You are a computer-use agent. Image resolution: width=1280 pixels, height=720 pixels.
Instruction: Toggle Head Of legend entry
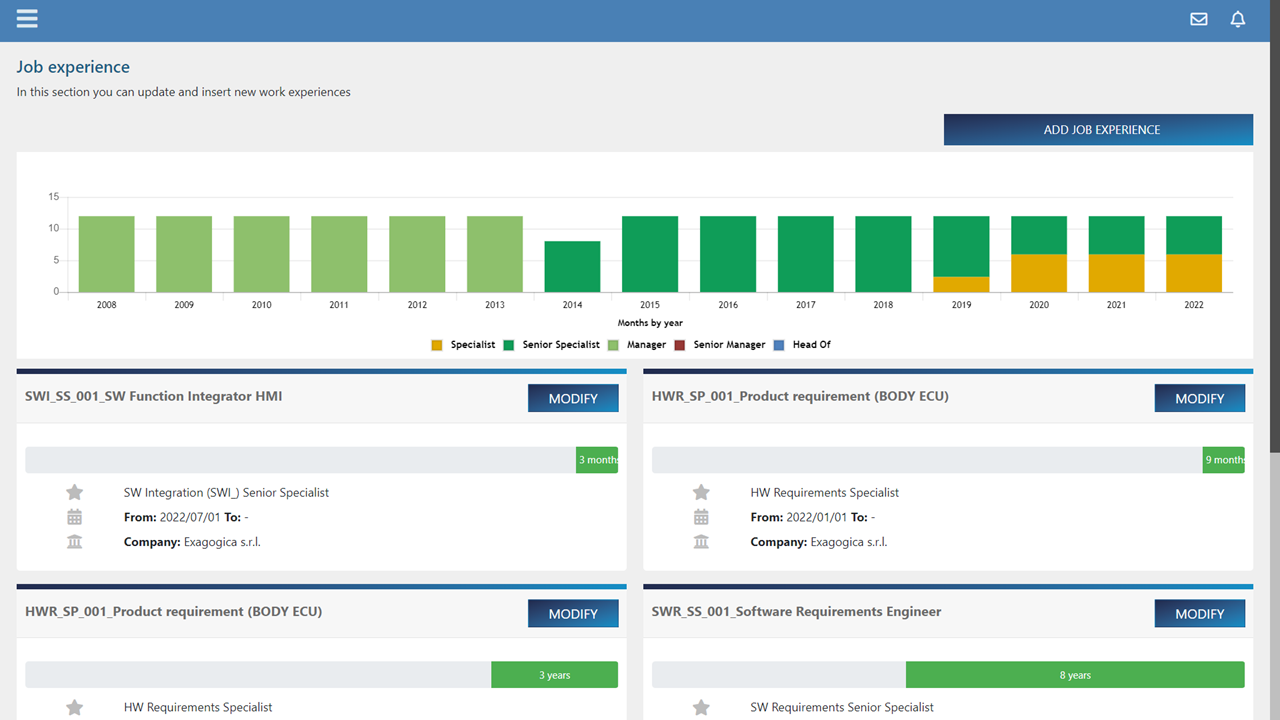(802, 345)
